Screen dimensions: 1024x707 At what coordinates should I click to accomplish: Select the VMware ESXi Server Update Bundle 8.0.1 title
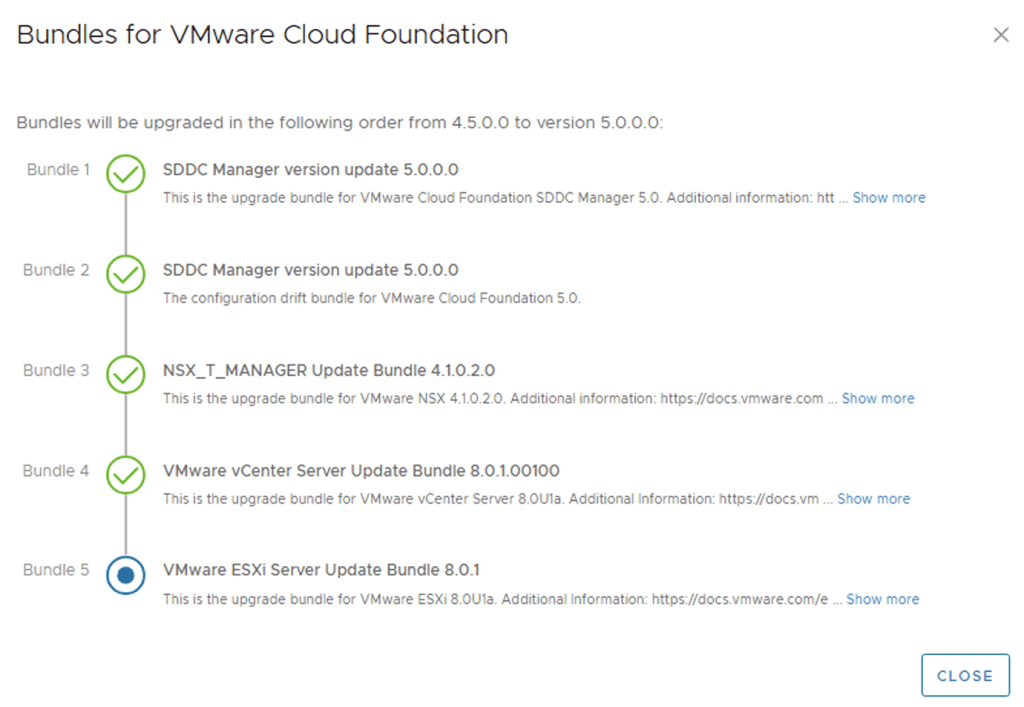(321, 570)
